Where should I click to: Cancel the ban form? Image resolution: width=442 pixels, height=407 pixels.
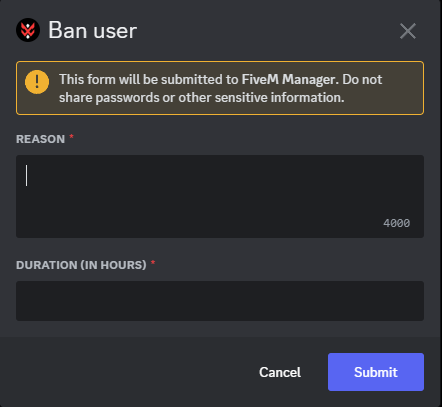[280, 372]
